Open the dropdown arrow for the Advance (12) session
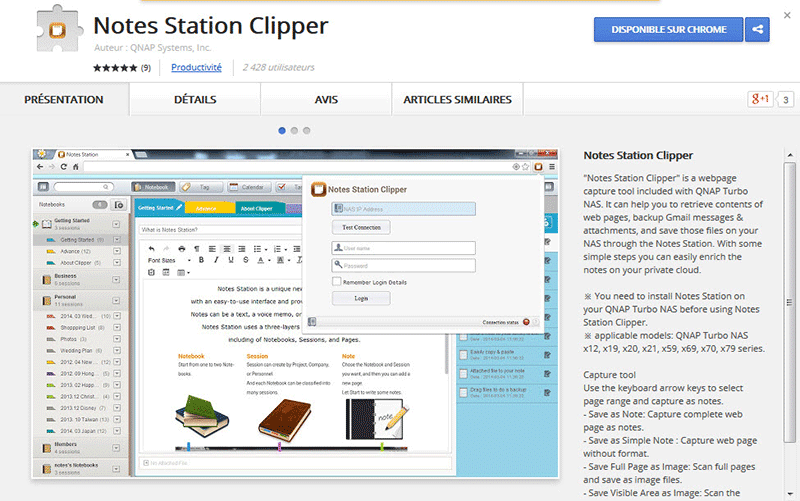Image resolution: width=800 pixels, height=501 pixels. (x=117, y=251)
